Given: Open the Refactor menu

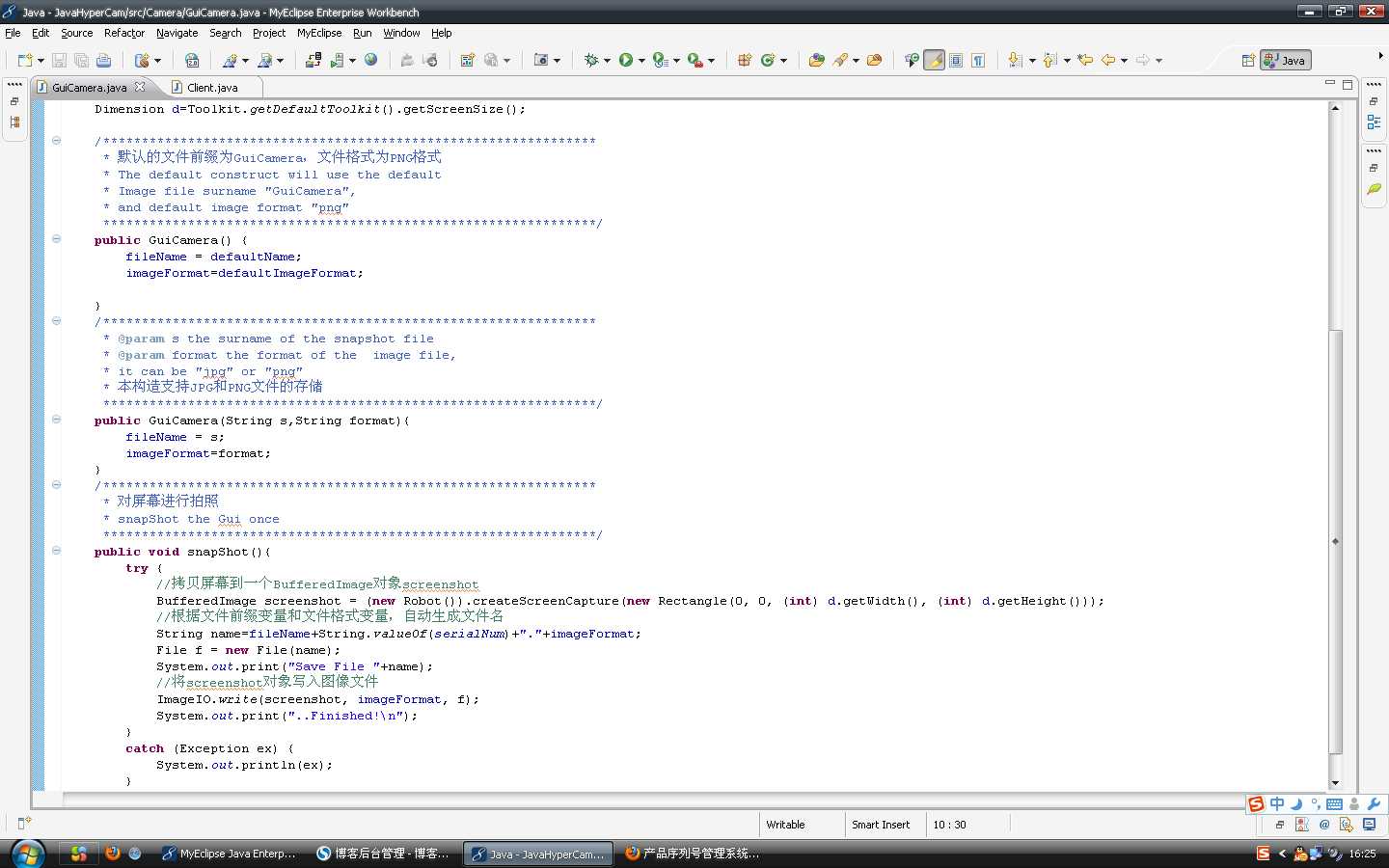Looking at the screenshot, I should [x=124, y=33].
